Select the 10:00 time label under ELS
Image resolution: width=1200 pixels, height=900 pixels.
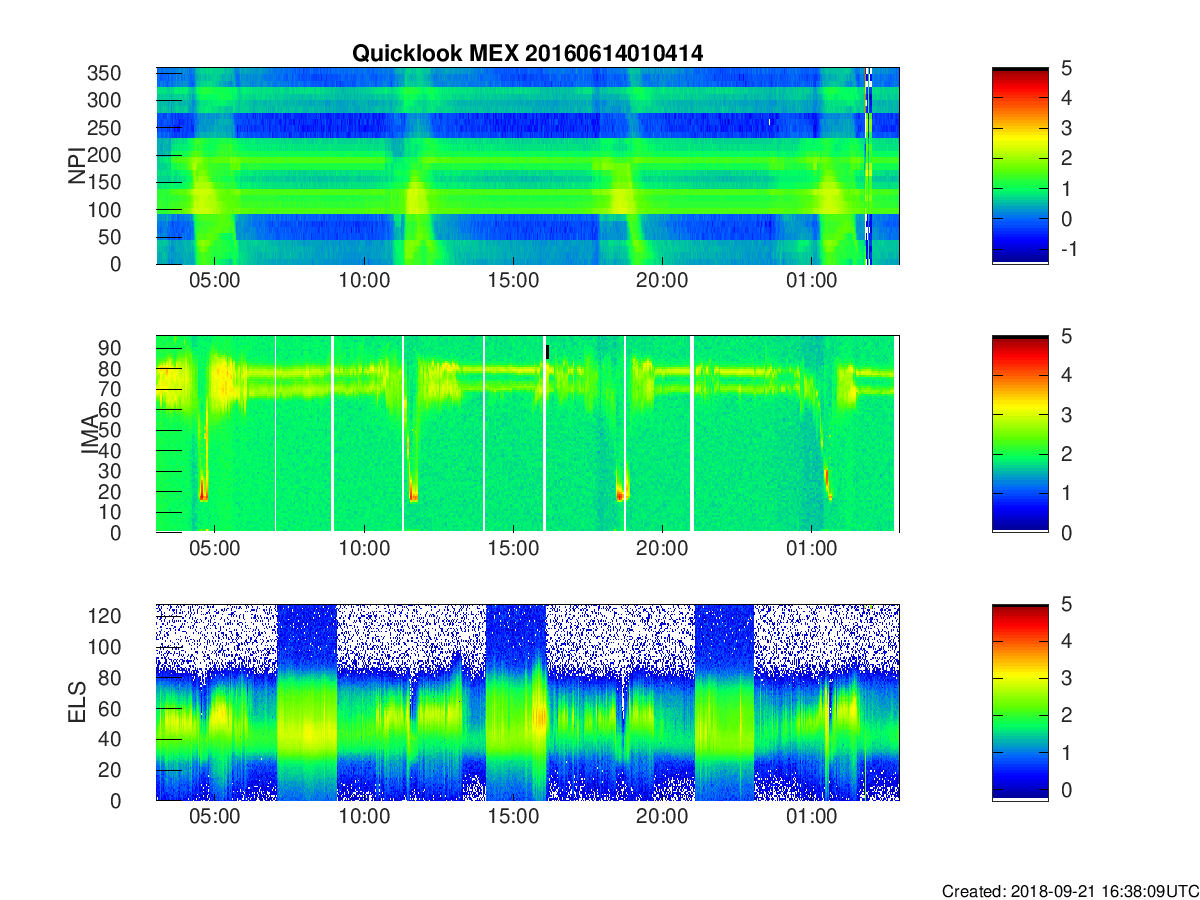click(364, 817)
